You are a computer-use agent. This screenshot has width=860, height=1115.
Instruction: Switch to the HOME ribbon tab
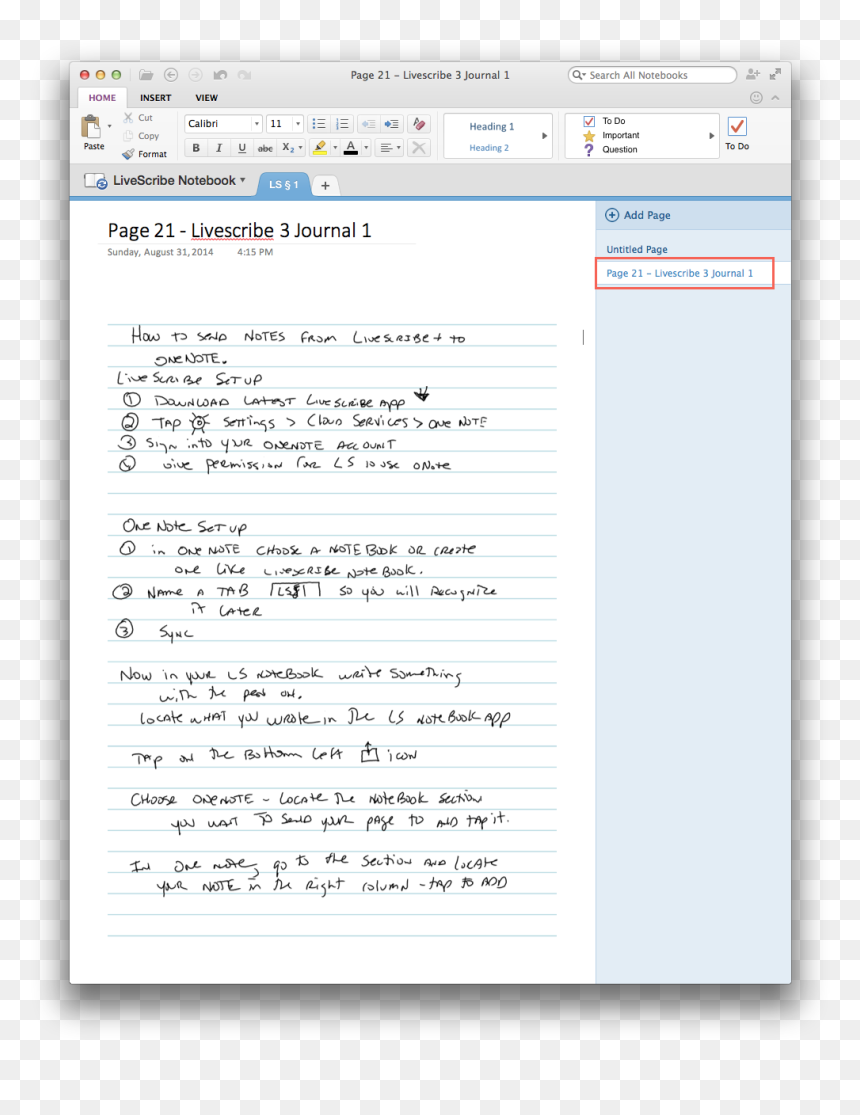[x=102, y=97]
